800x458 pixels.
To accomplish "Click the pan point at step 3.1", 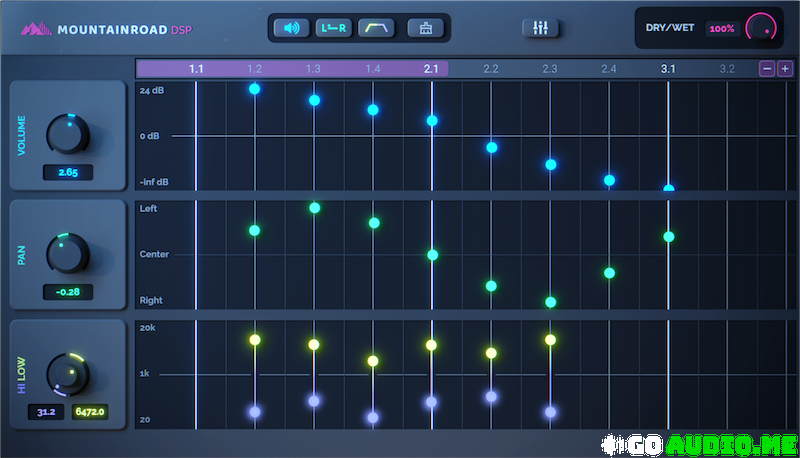I will (x=669, y=237).
